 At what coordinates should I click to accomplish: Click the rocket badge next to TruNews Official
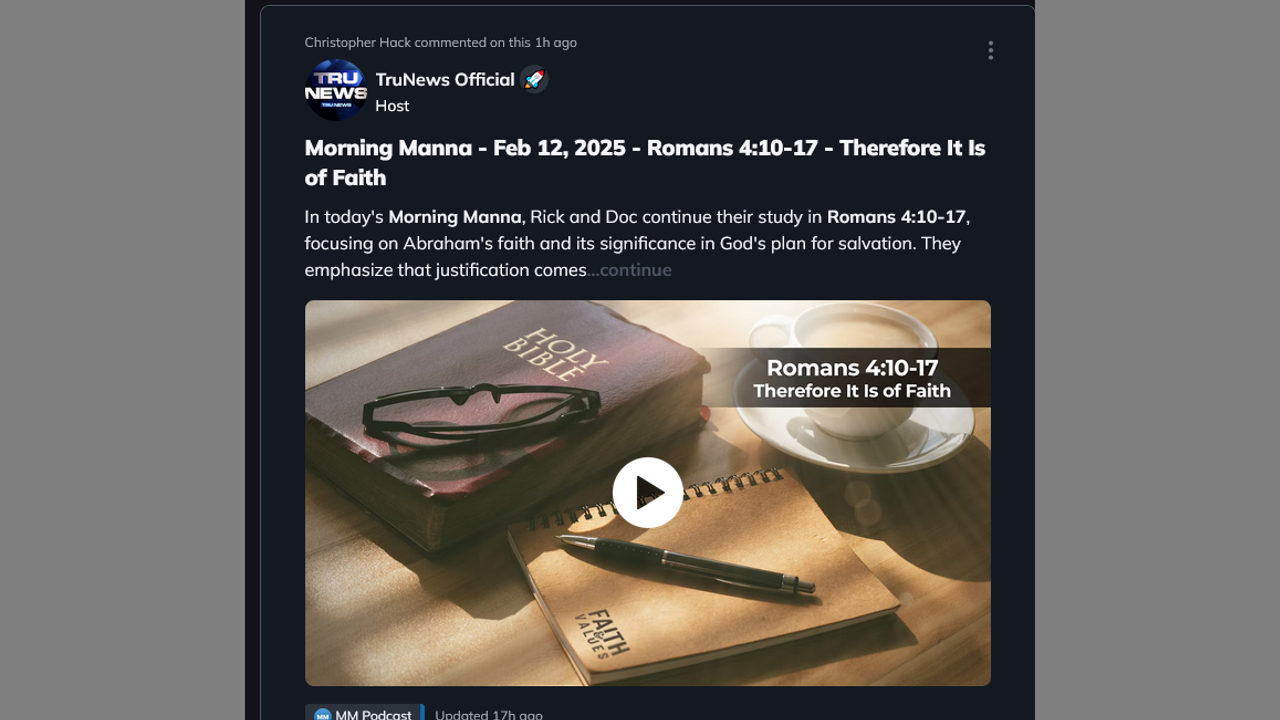coord(534,79)
